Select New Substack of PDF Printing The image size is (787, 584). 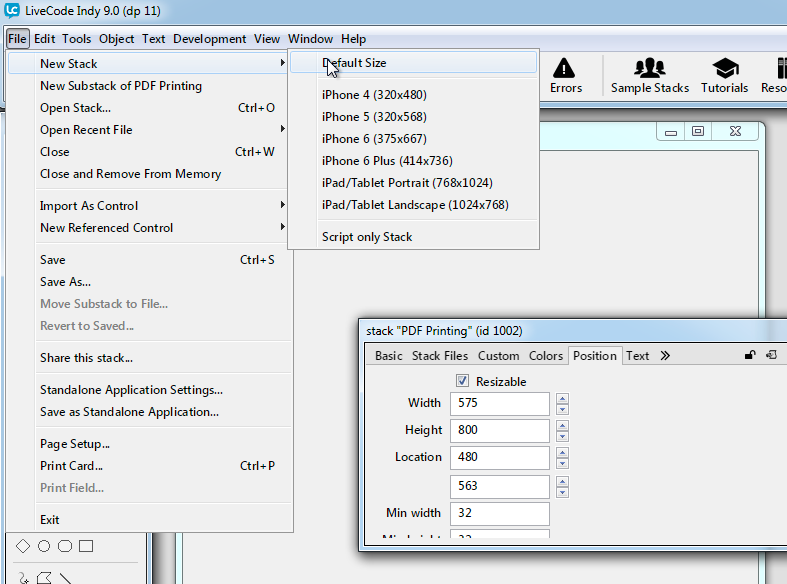tap(149, 86)
